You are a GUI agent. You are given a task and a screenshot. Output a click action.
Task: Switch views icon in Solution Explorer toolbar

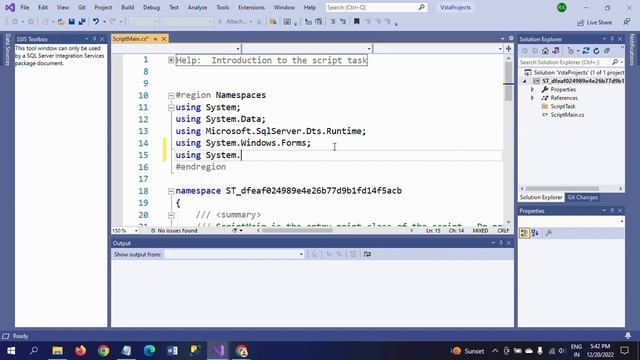[x=556, y=51]
